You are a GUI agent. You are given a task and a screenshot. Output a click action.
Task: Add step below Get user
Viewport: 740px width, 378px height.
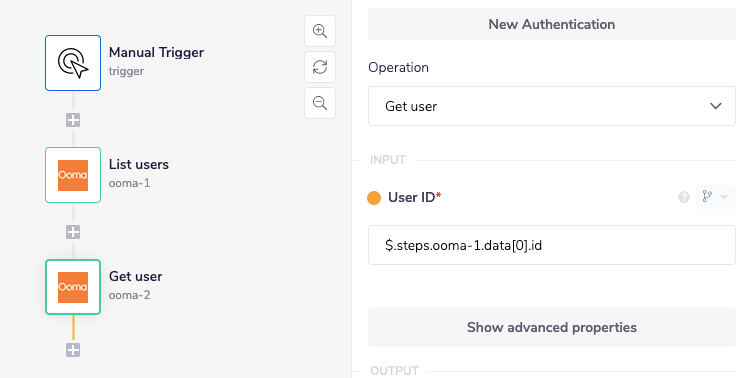(73, 350)
